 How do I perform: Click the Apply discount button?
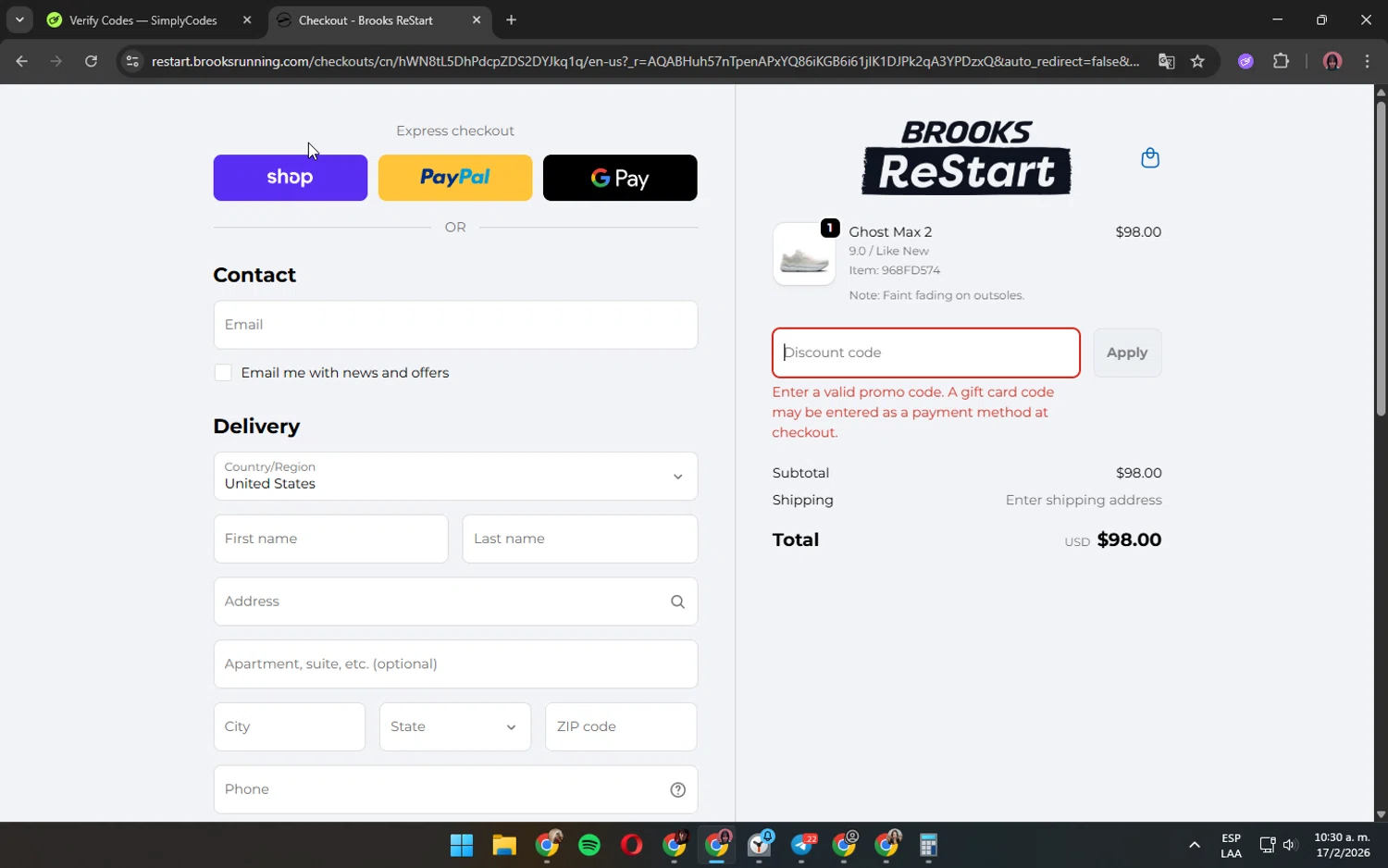click(1127, 353)
